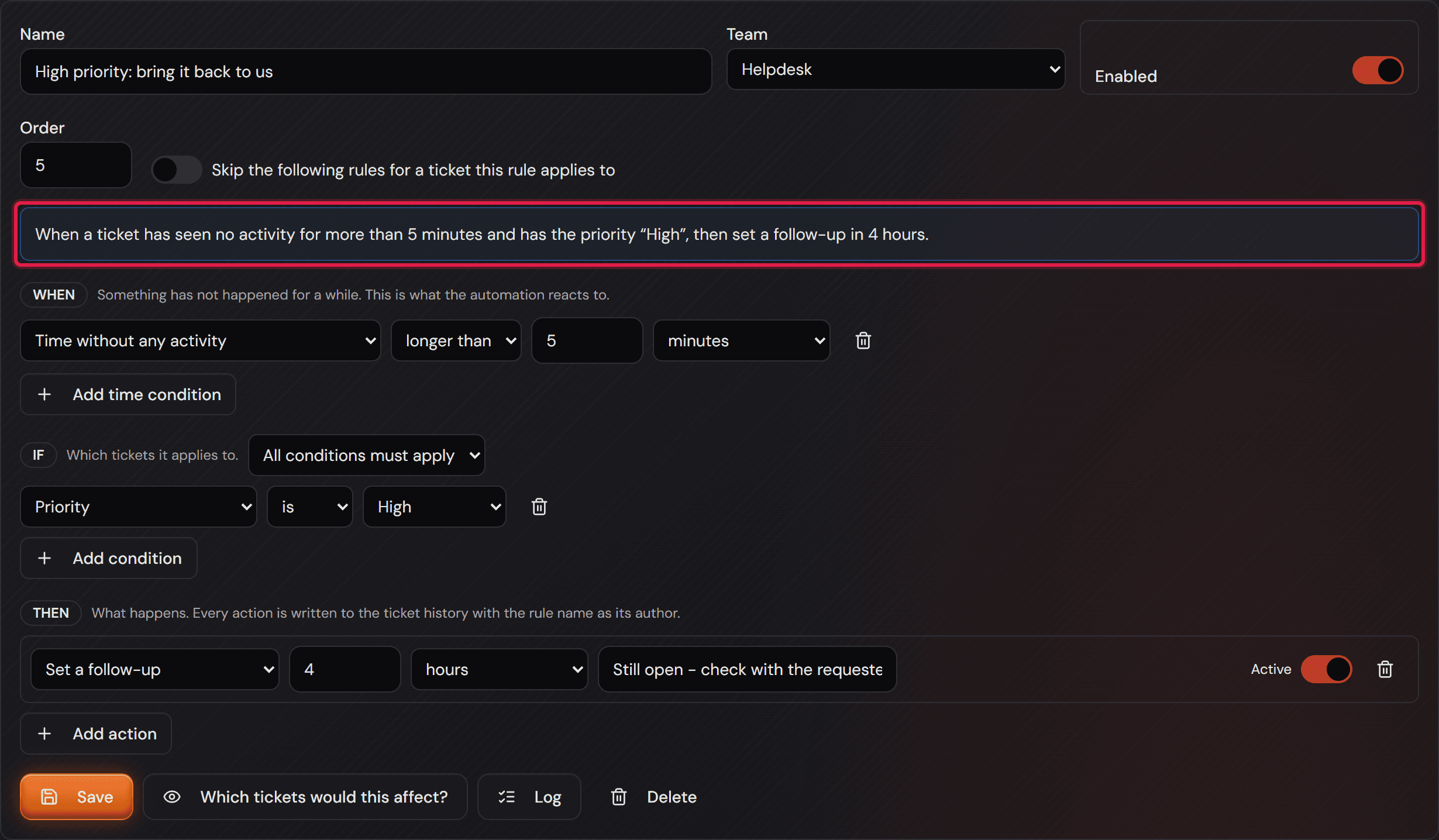This screenshot has height=840, width=1439.
Task: Change the 'is' operator dropdown
Action: pyautogui.click(x=310, y=507)
